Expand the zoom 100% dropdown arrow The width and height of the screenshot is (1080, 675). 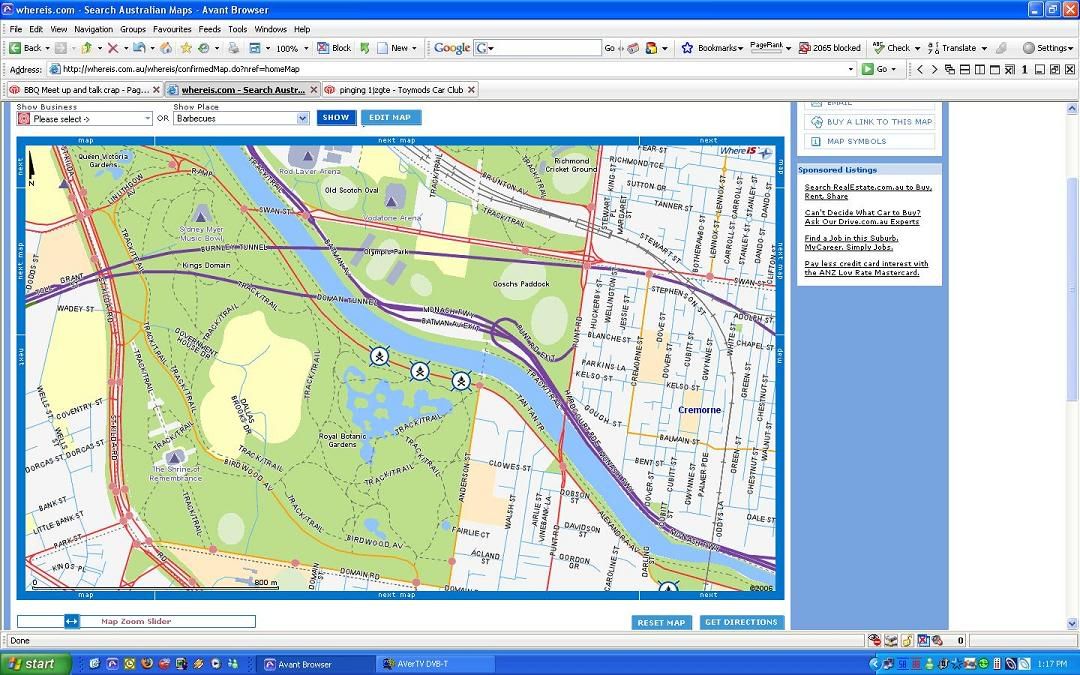306,49
